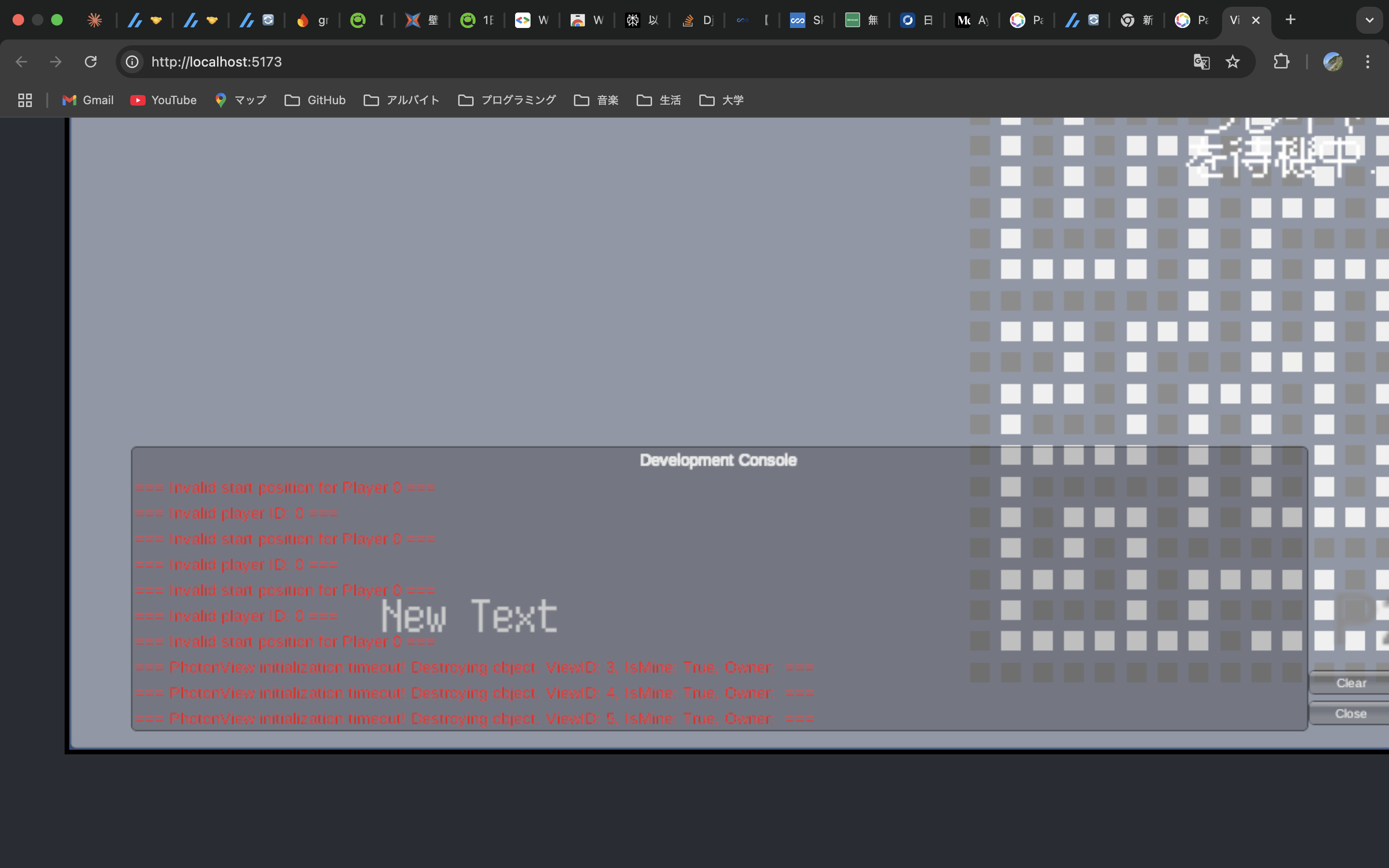The height and width of the screenshot is (868, 1389).
Task: Open the GitHub bookmarks folder
Action: point(315,100)
